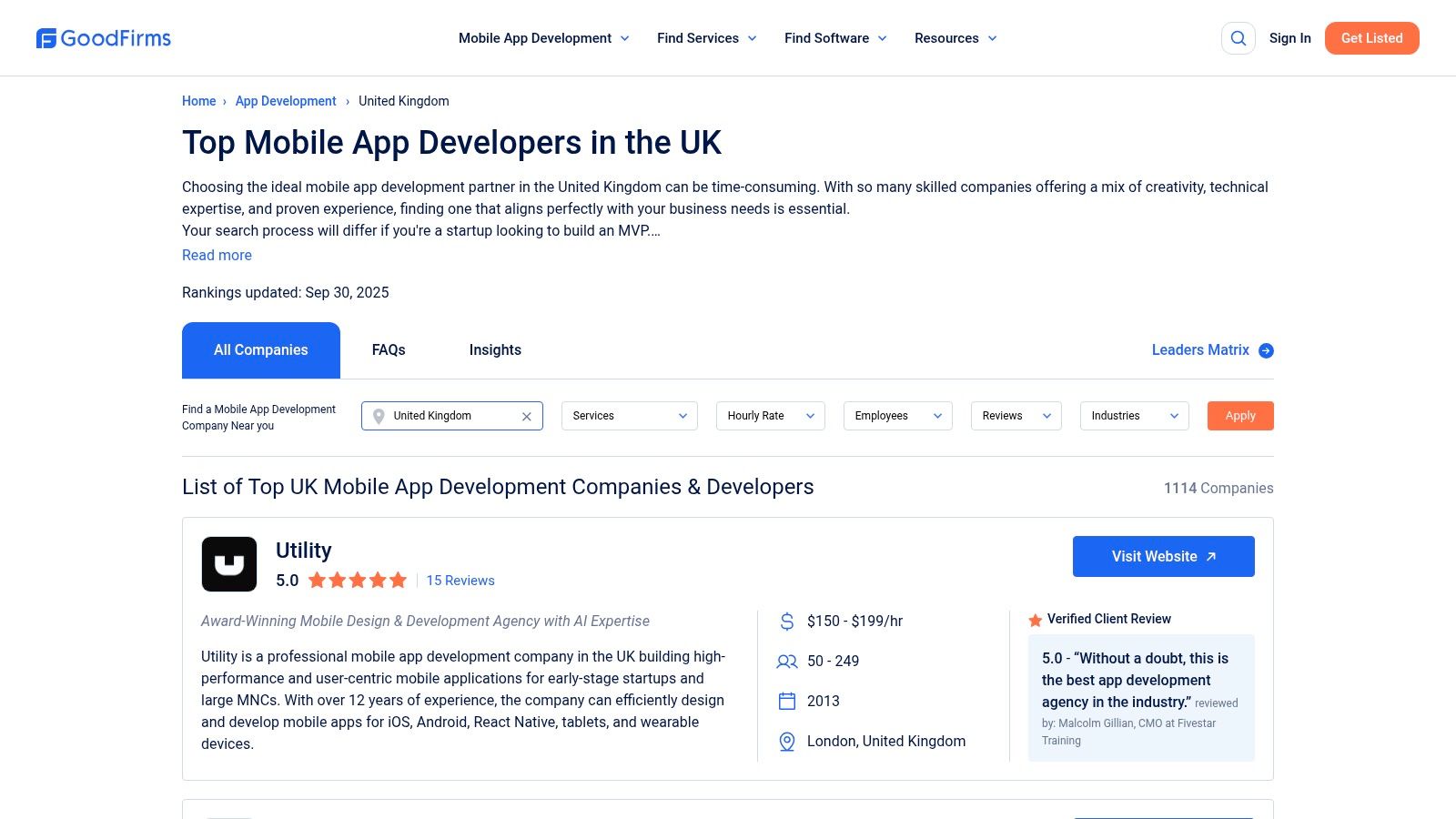
Task: Open the GoodFirms logo homepage
Action: coord(104,38)
